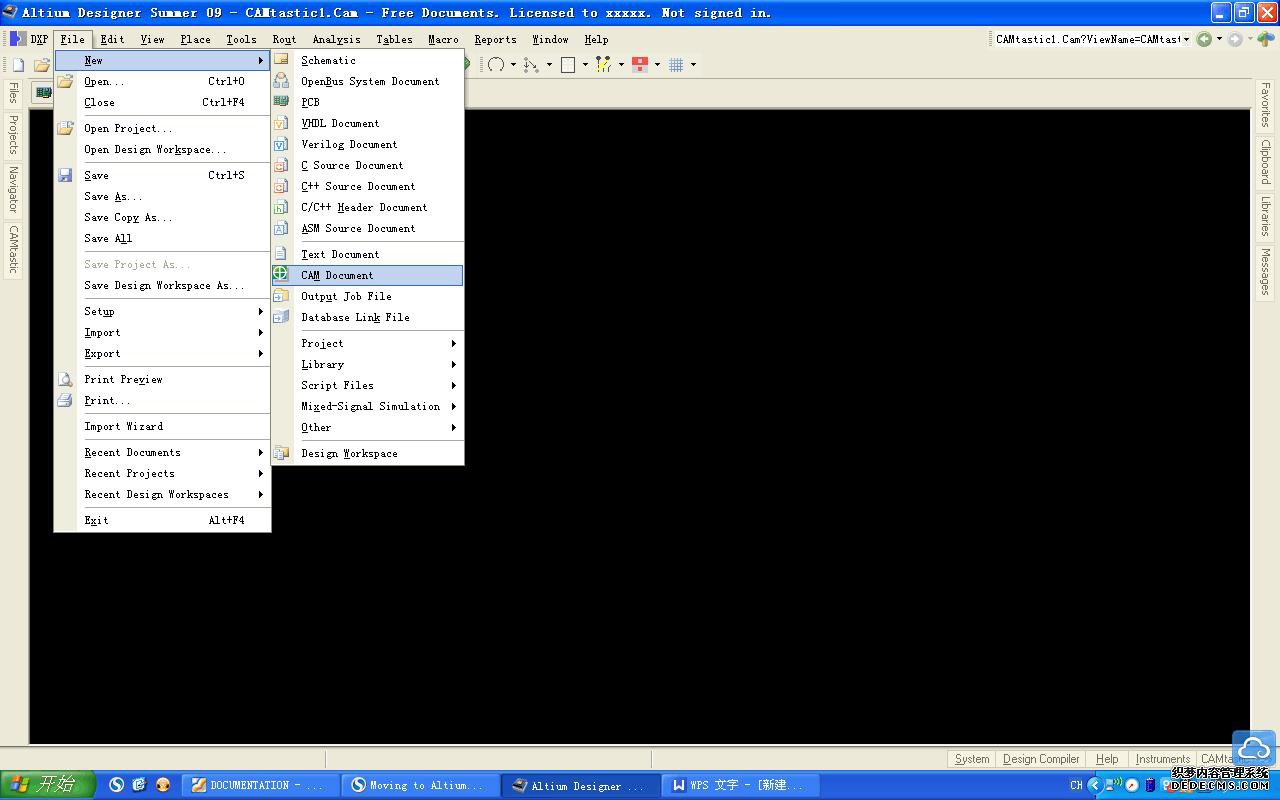Open the Tables menu

[394, 39]
